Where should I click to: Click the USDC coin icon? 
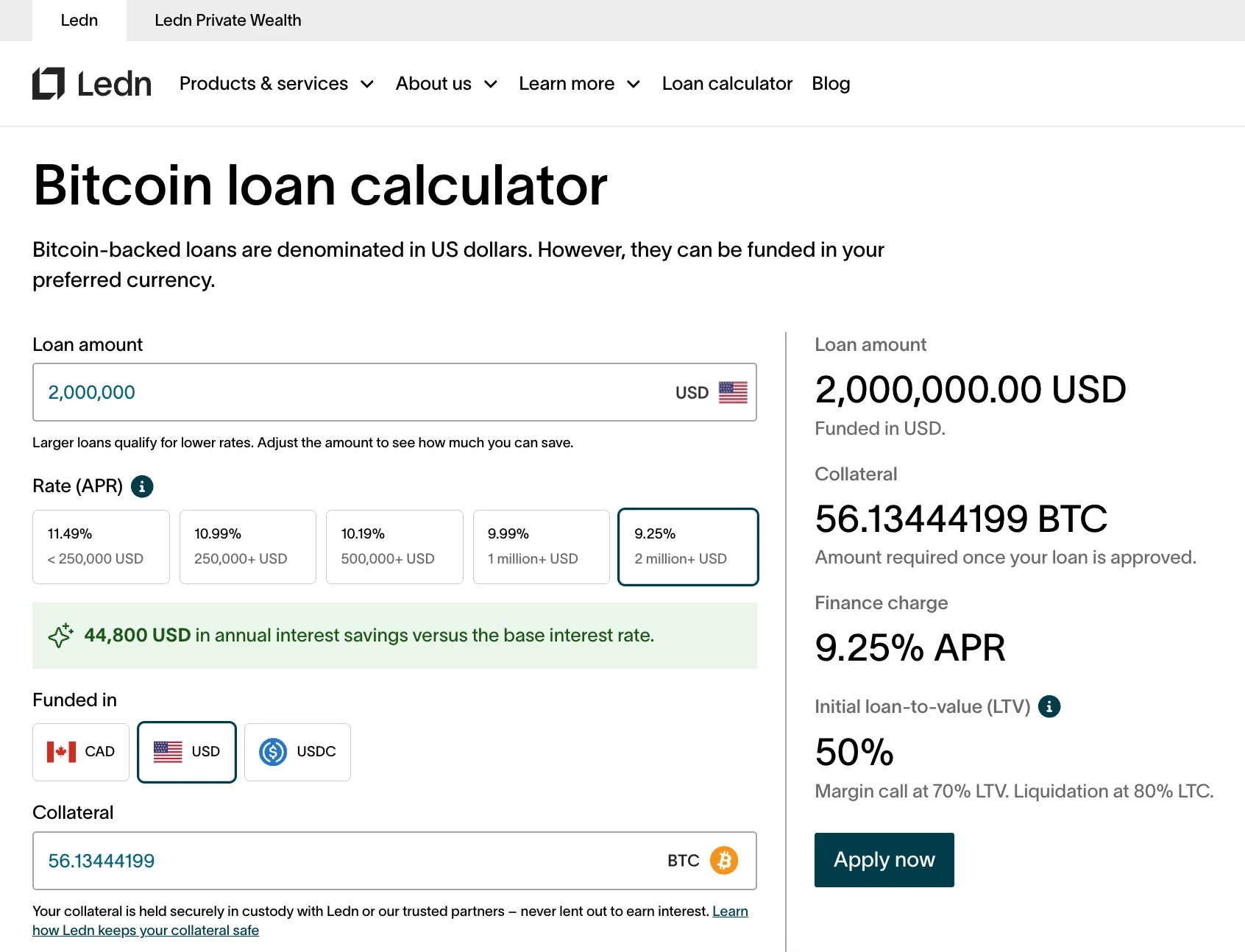click(273, 752)
